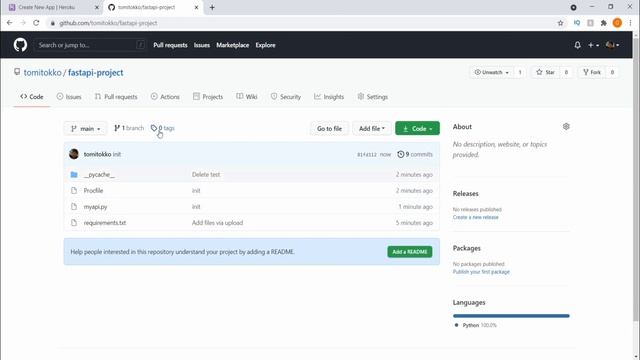Click Pull requests in top navigation
This screenshot has height=360, width=640.
tap(170, 45)
